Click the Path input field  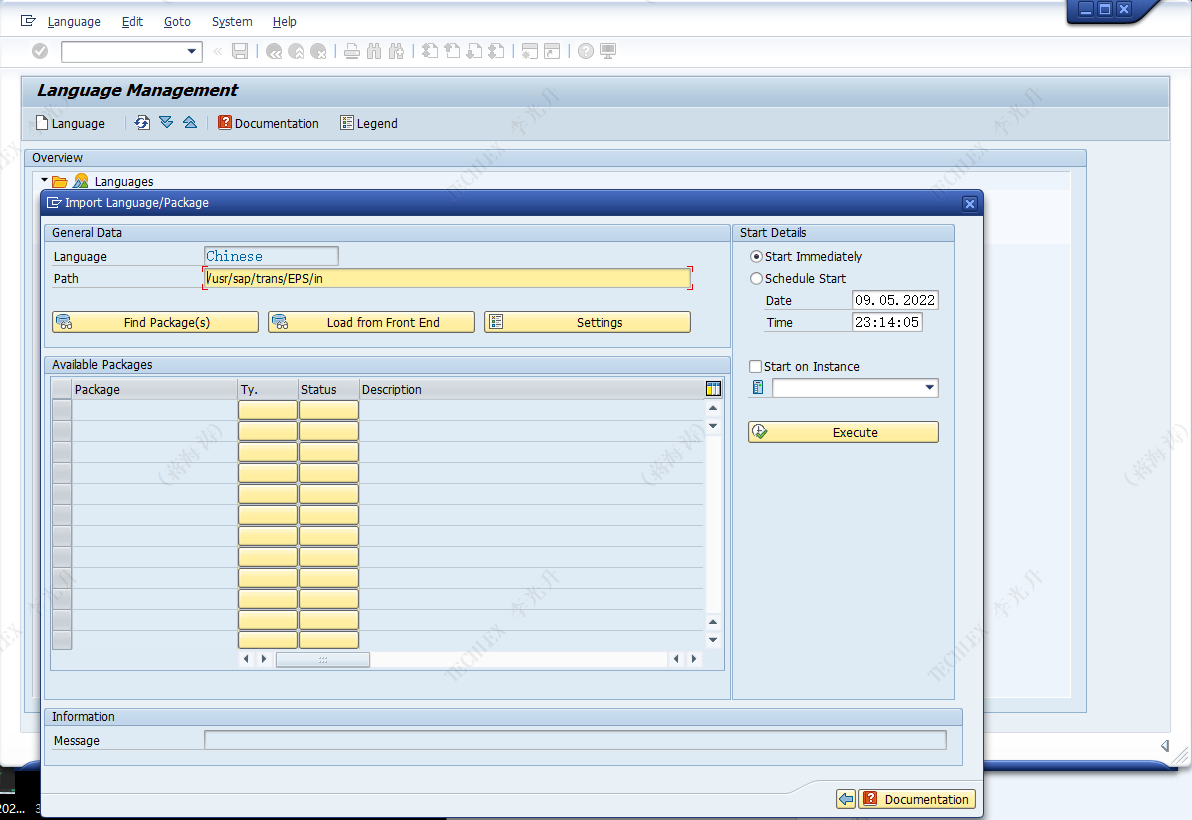point(447,278)
